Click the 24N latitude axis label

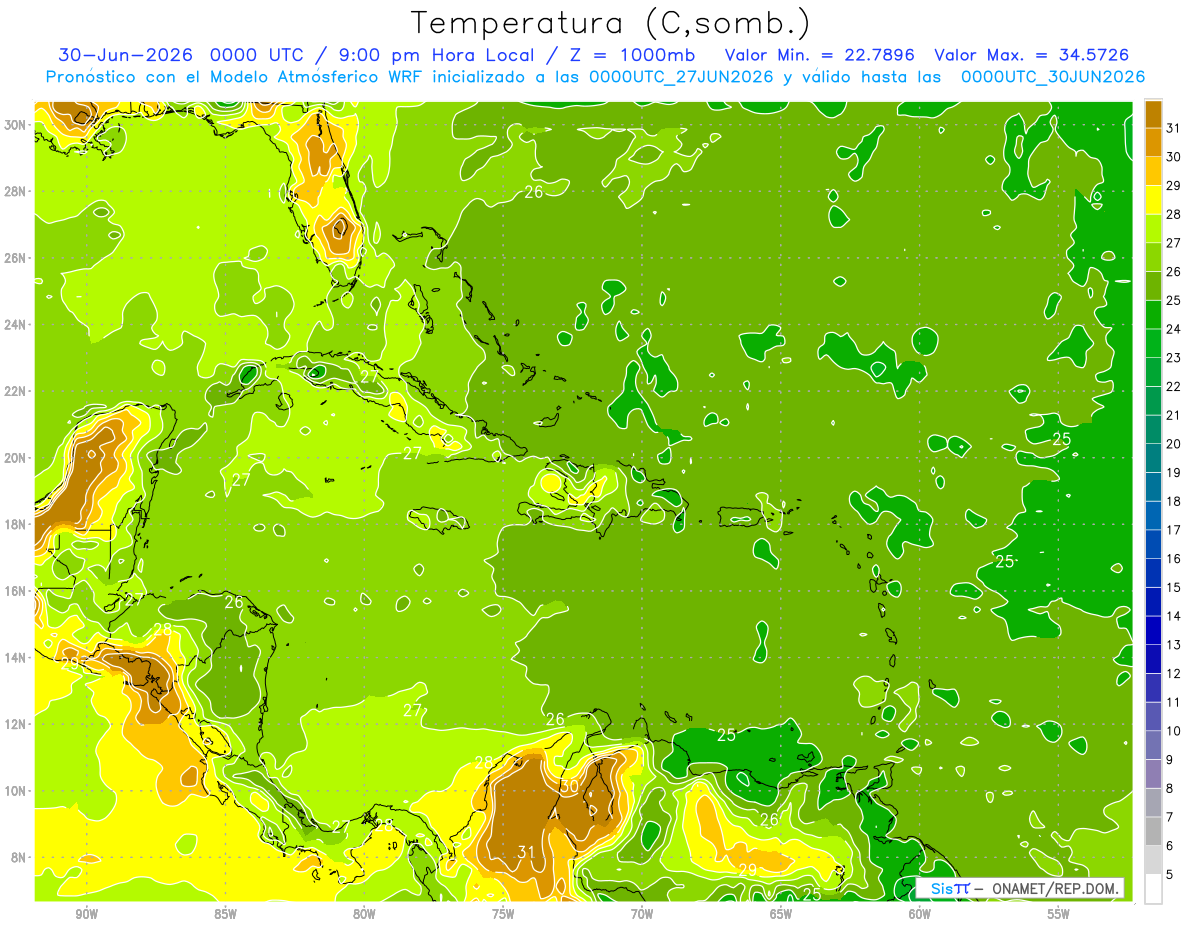tap(14, 325)
